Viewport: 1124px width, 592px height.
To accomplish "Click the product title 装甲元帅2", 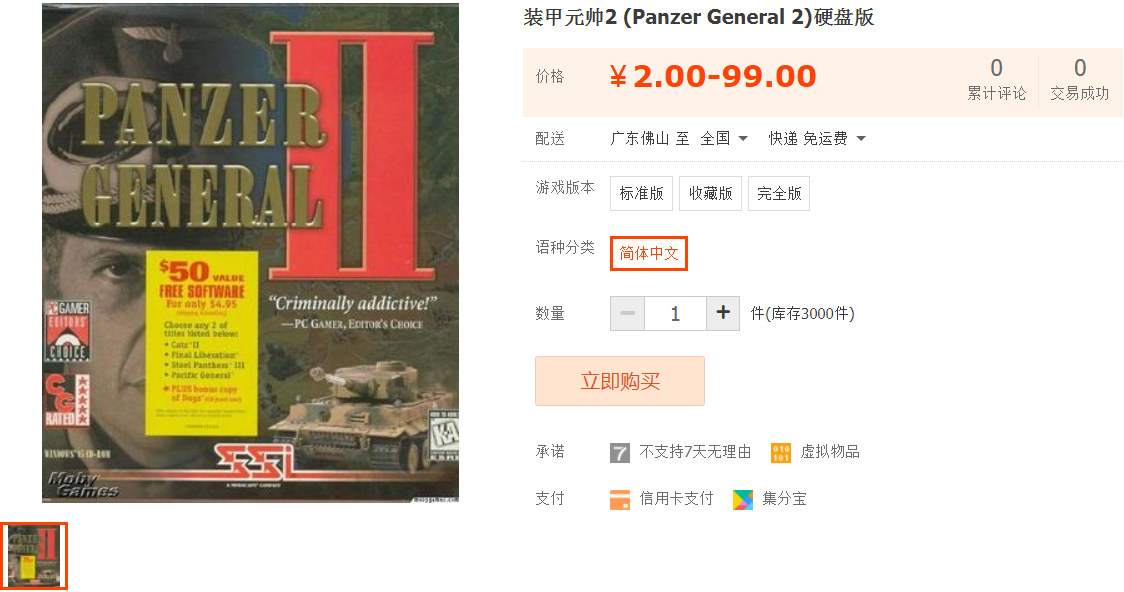I will point(699,17).
